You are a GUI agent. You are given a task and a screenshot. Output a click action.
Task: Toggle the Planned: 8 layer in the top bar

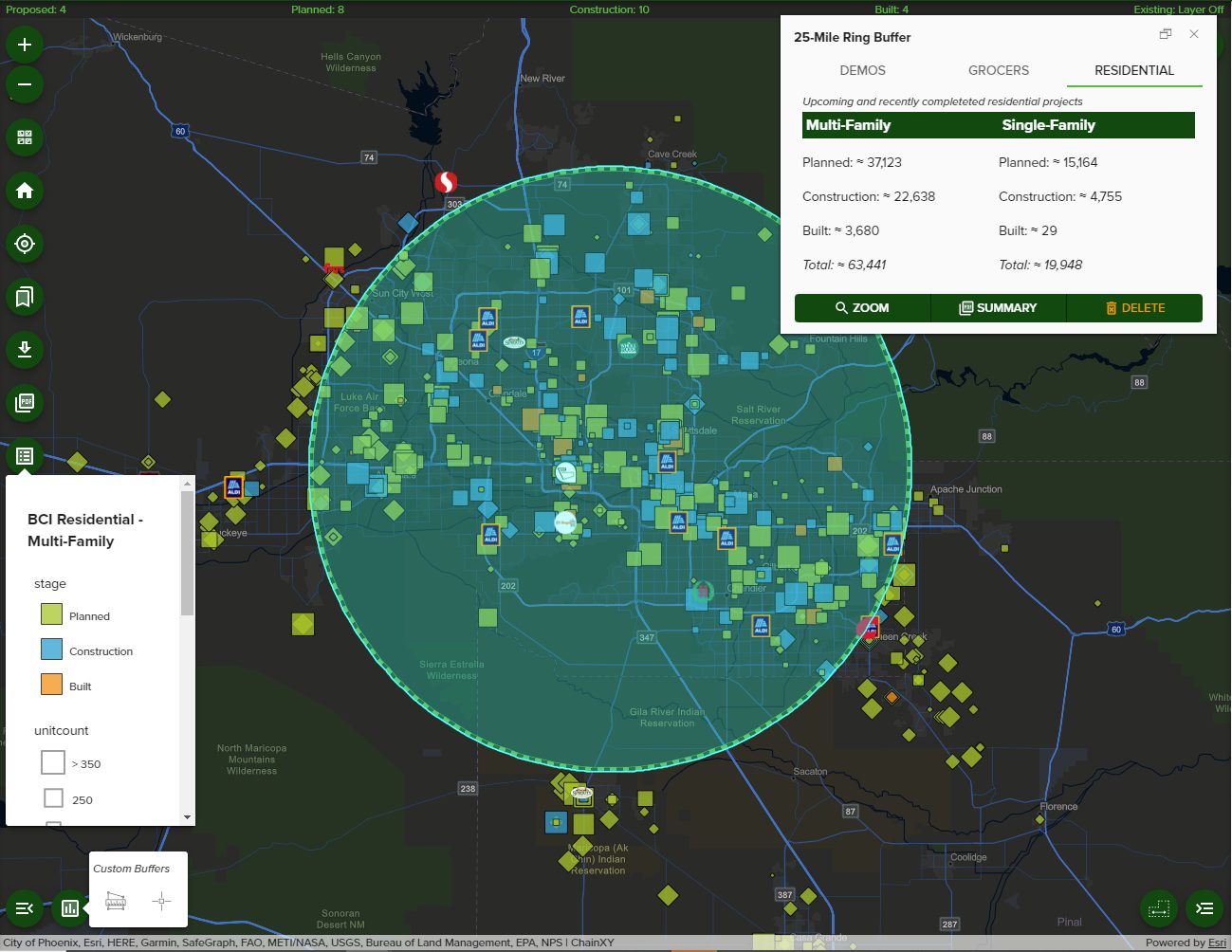[x=319, y=9]
